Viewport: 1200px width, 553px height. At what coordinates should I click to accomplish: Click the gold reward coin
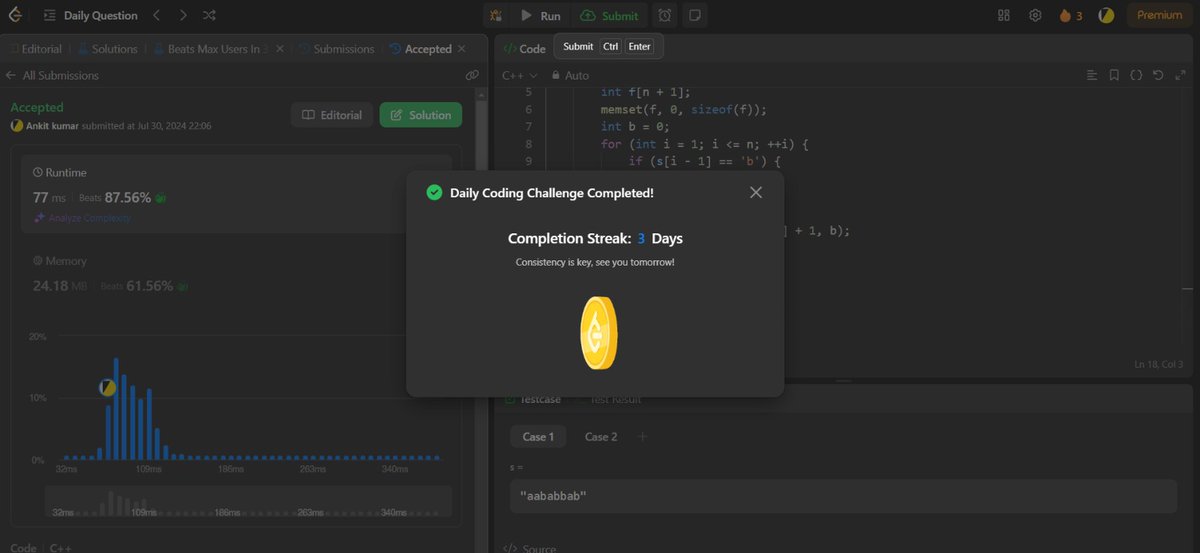click(599, 333)
